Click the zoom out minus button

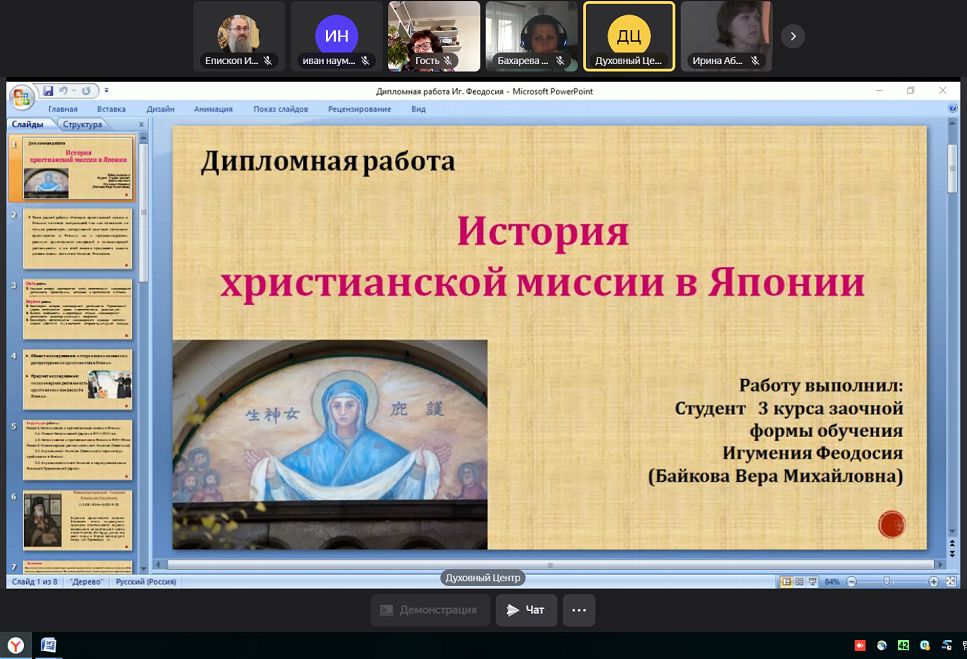[849, 581]
